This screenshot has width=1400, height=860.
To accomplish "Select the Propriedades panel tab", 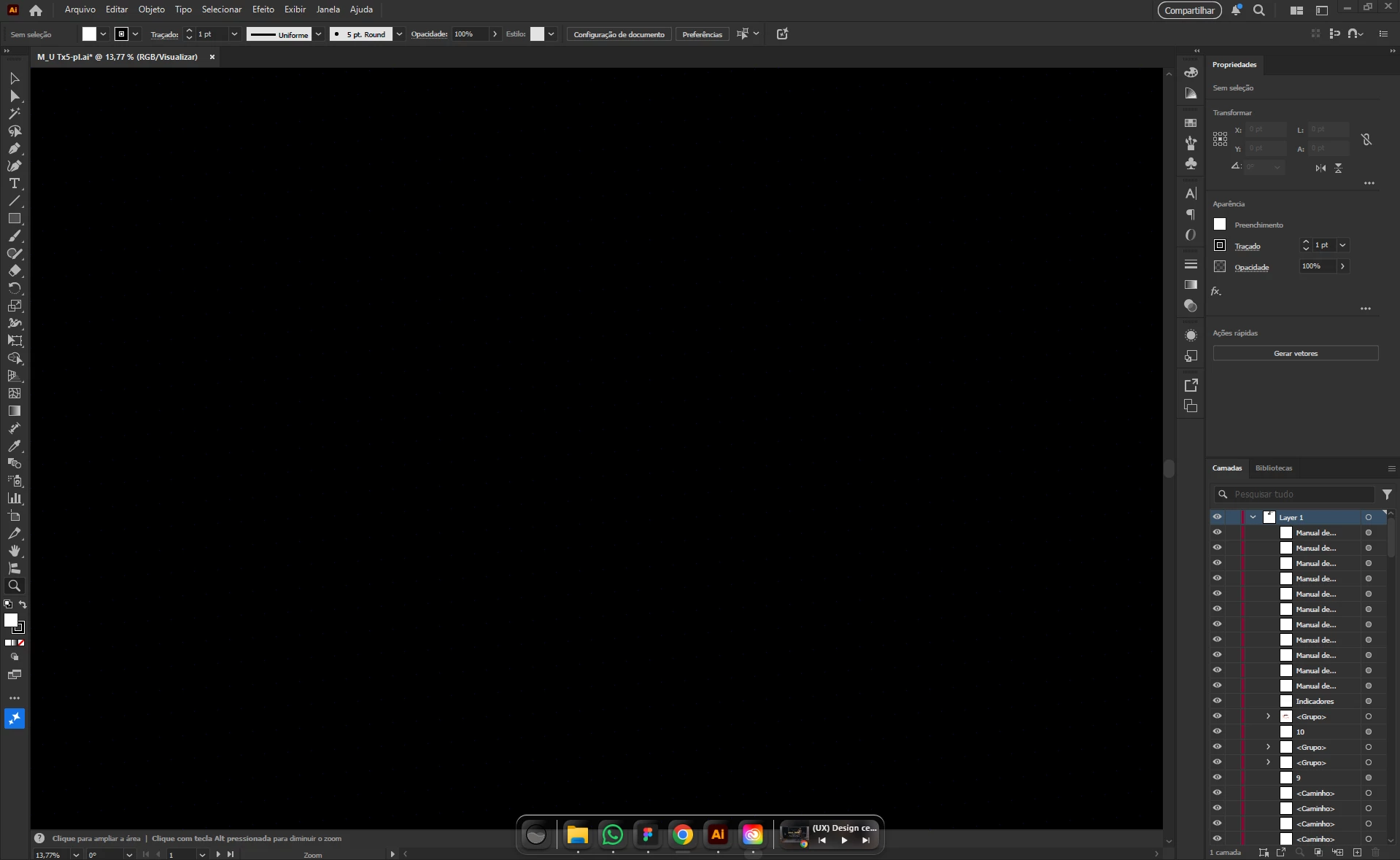I will [x=1234, y=65].
